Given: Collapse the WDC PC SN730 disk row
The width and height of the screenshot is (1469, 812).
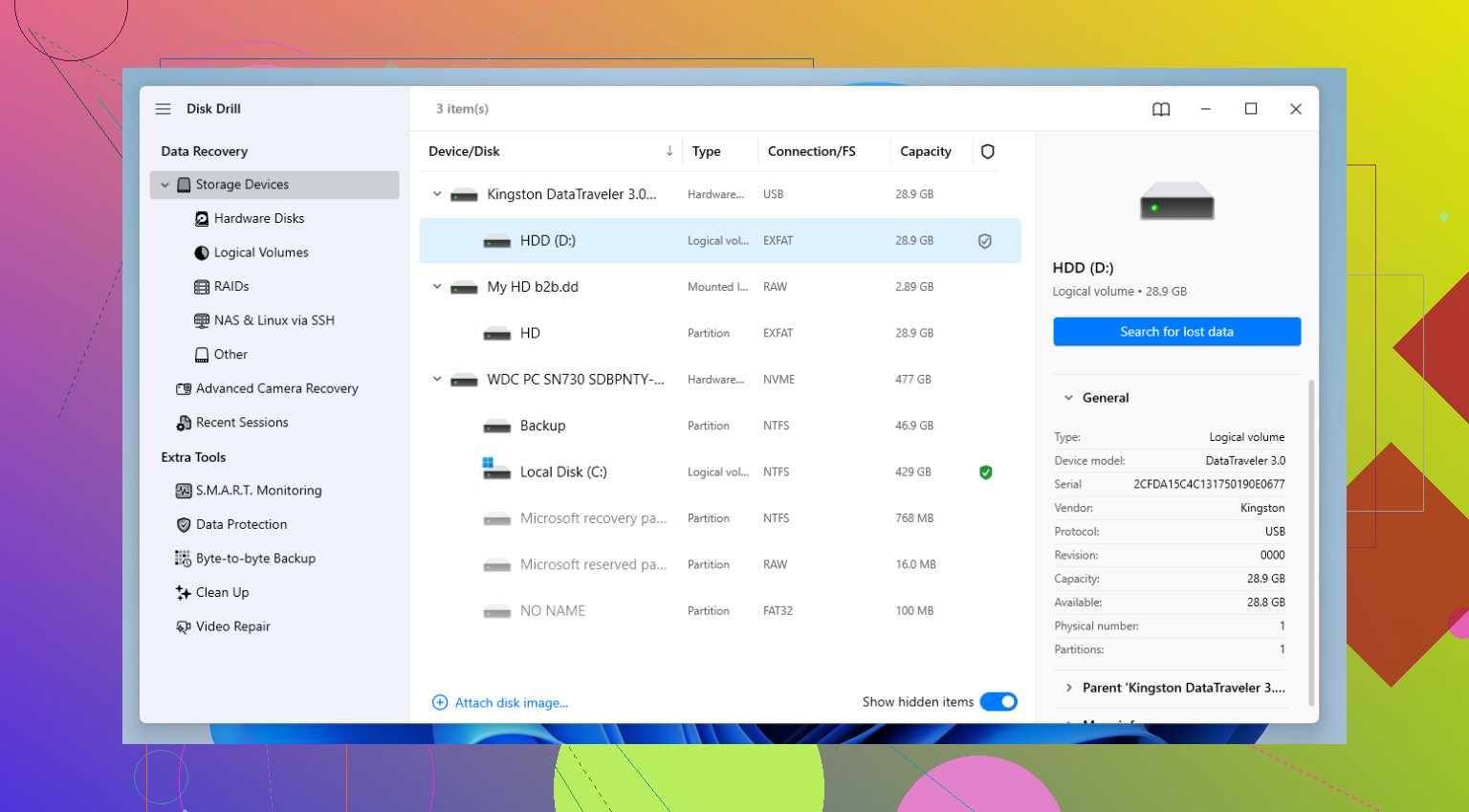Looking at the screenshot, I should point(437,380).
